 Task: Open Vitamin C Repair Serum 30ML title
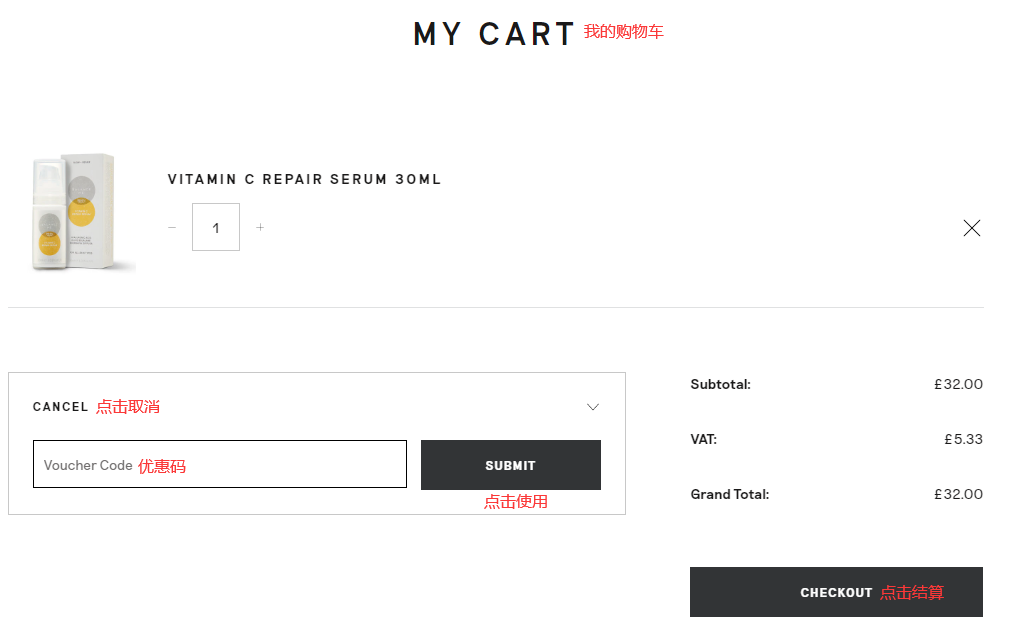point(304,179)
